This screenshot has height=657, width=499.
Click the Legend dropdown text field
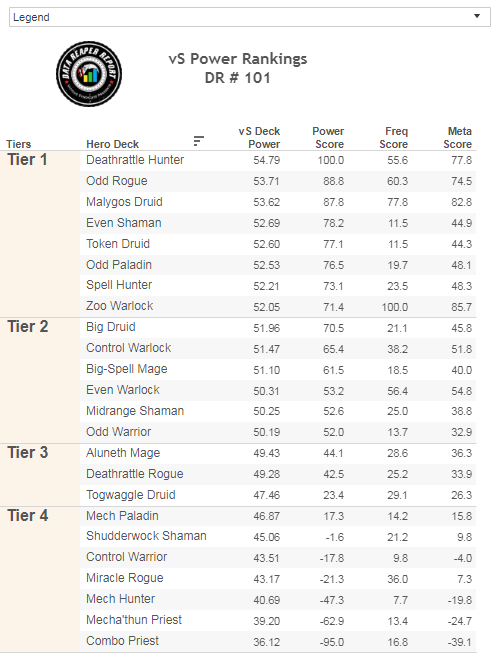click(x=250, y=17)
